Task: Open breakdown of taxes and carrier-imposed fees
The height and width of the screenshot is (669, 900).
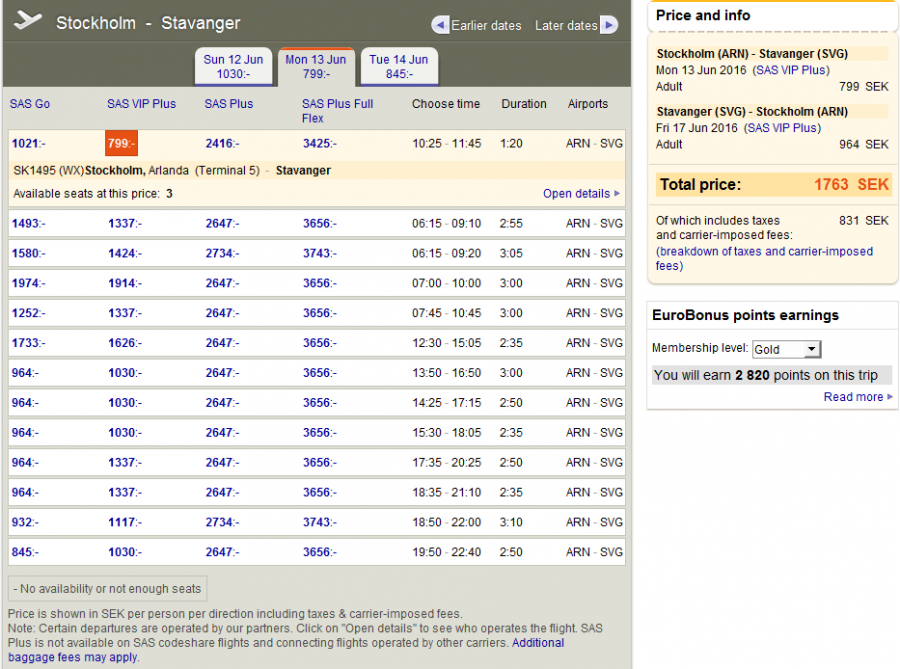Action: (x=764, y=259)
